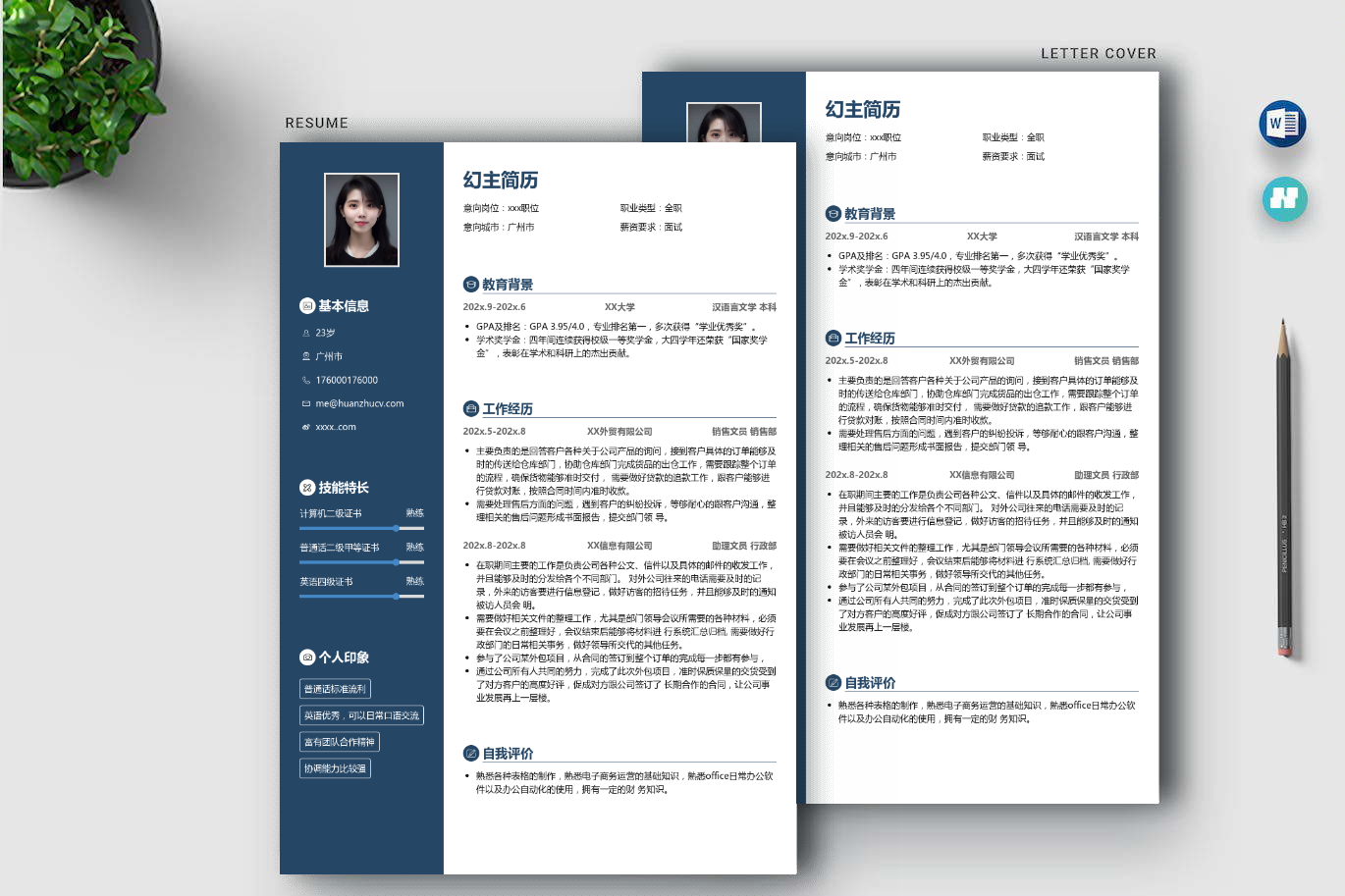Click 意向岗位：xxx职位 on the letter cover page
1345x896 pixels.
pos(863,137)
